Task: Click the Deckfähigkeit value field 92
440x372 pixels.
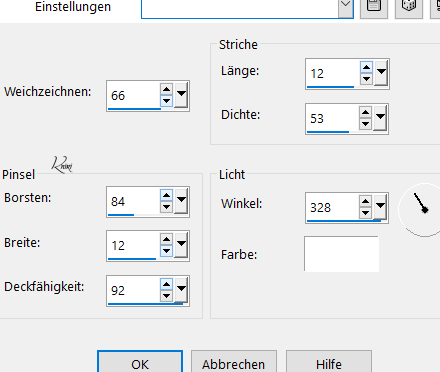Action: pos(134,290)
